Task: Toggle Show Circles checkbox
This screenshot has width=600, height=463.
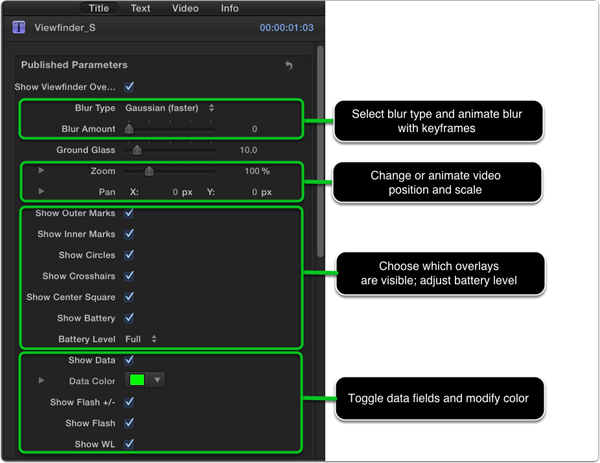Action: pyautogui.click(x=129, y=254)
